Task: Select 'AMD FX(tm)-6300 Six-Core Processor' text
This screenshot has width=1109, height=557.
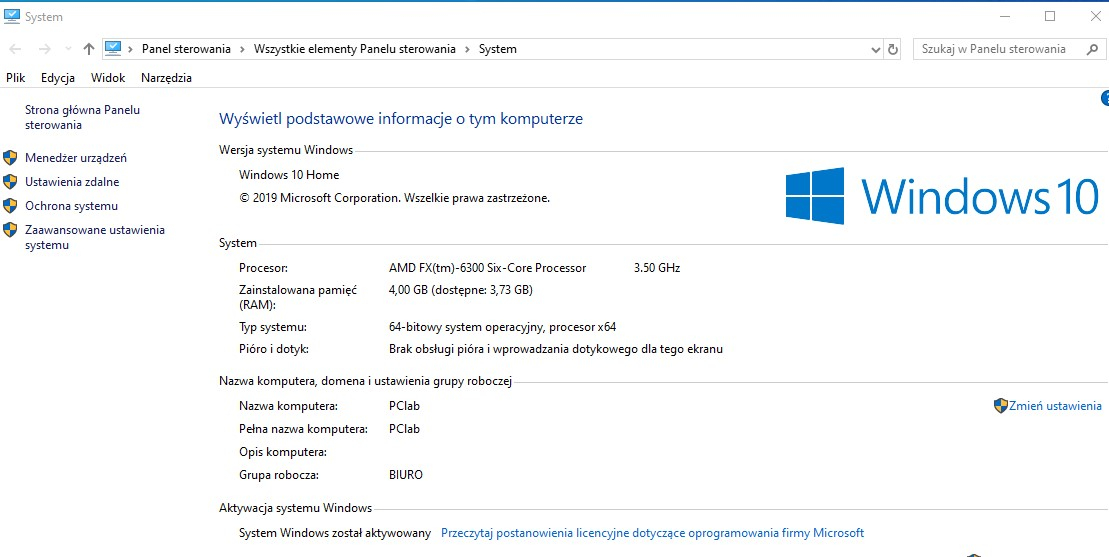Action: click(487, 268)
